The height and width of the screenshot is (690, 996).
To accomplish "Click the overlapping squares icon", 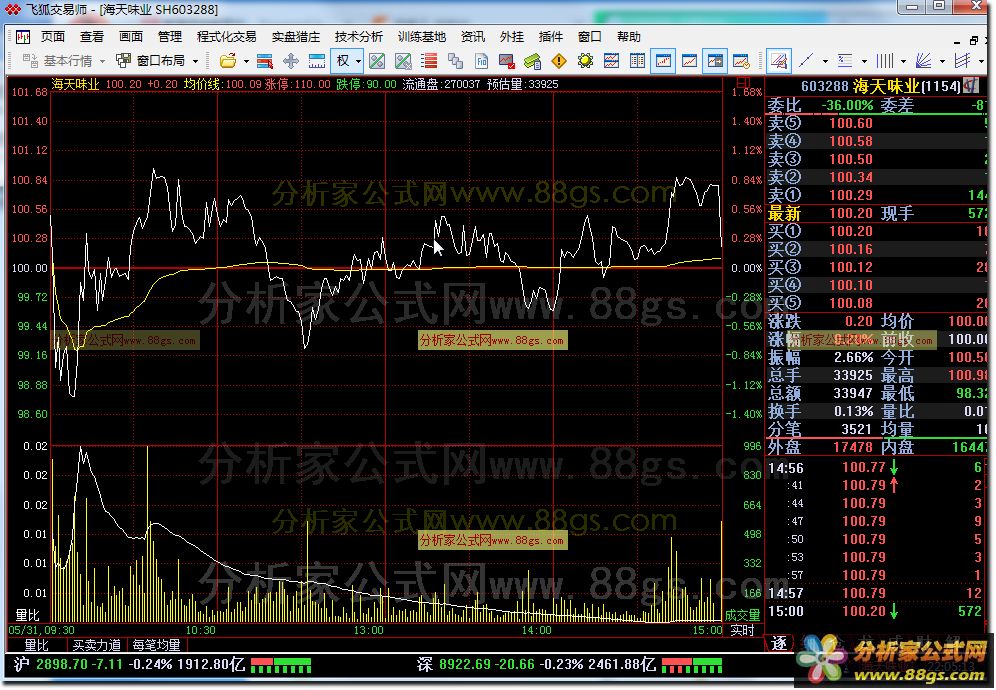I will click(x=455, y=61).
